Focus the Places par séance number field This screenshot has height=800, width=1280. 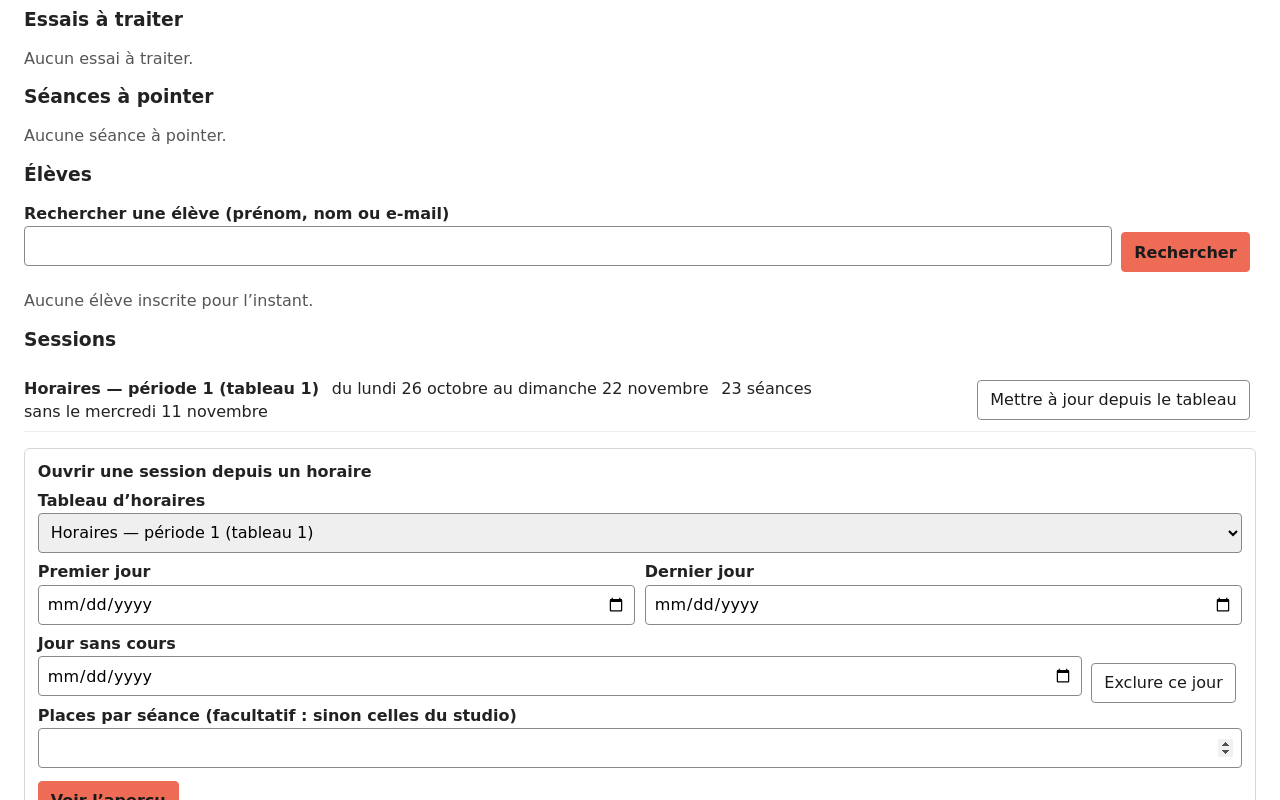(x=640, y=748)
